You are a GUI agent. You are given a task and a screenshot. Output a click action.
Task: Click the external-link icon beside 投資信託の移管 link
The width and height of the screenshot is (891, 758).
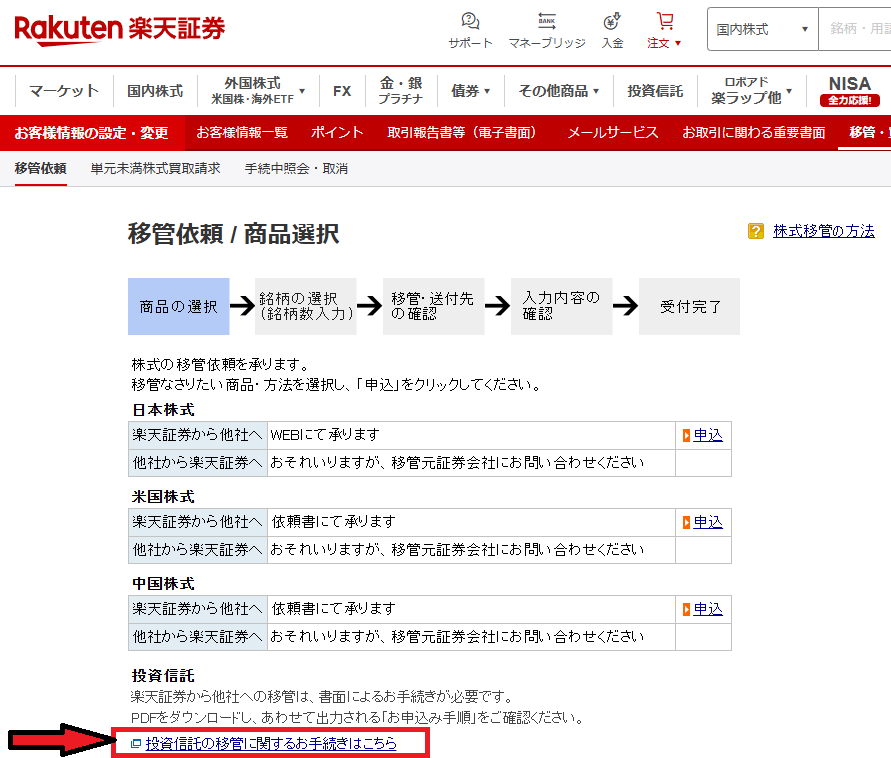(x=135, y=744)
